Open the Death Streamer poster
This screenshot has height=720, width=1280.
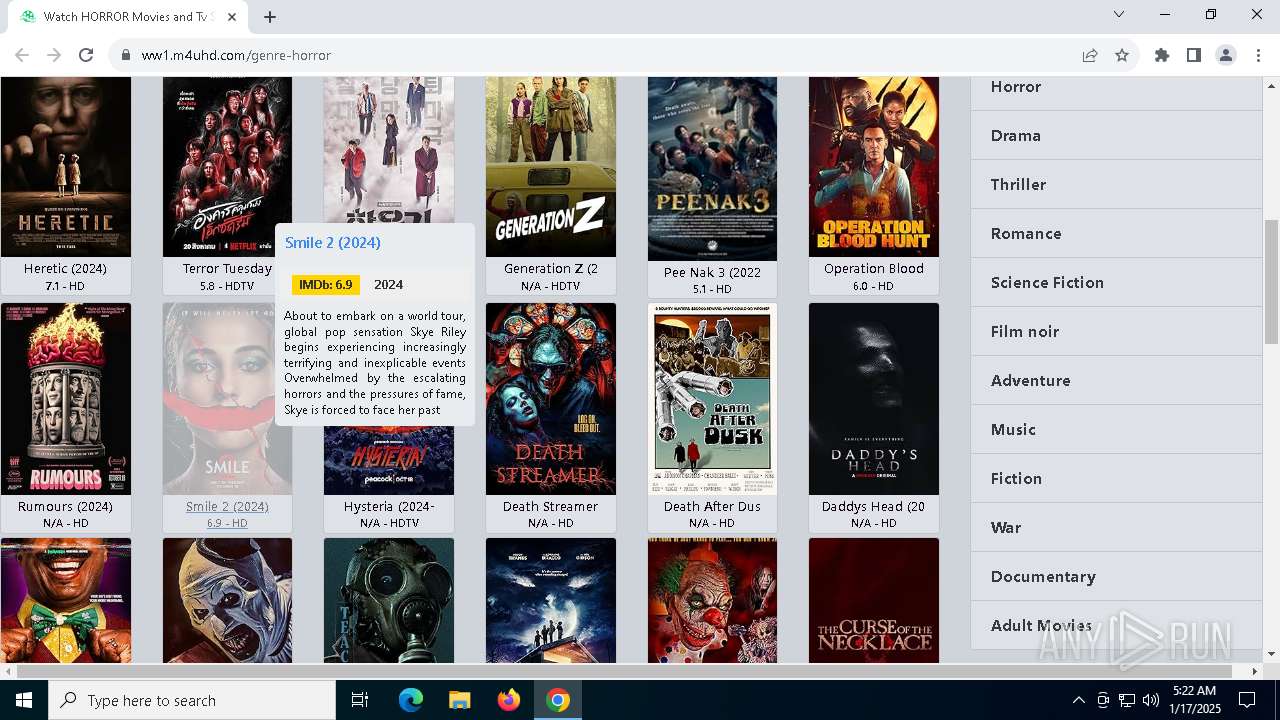551,399
